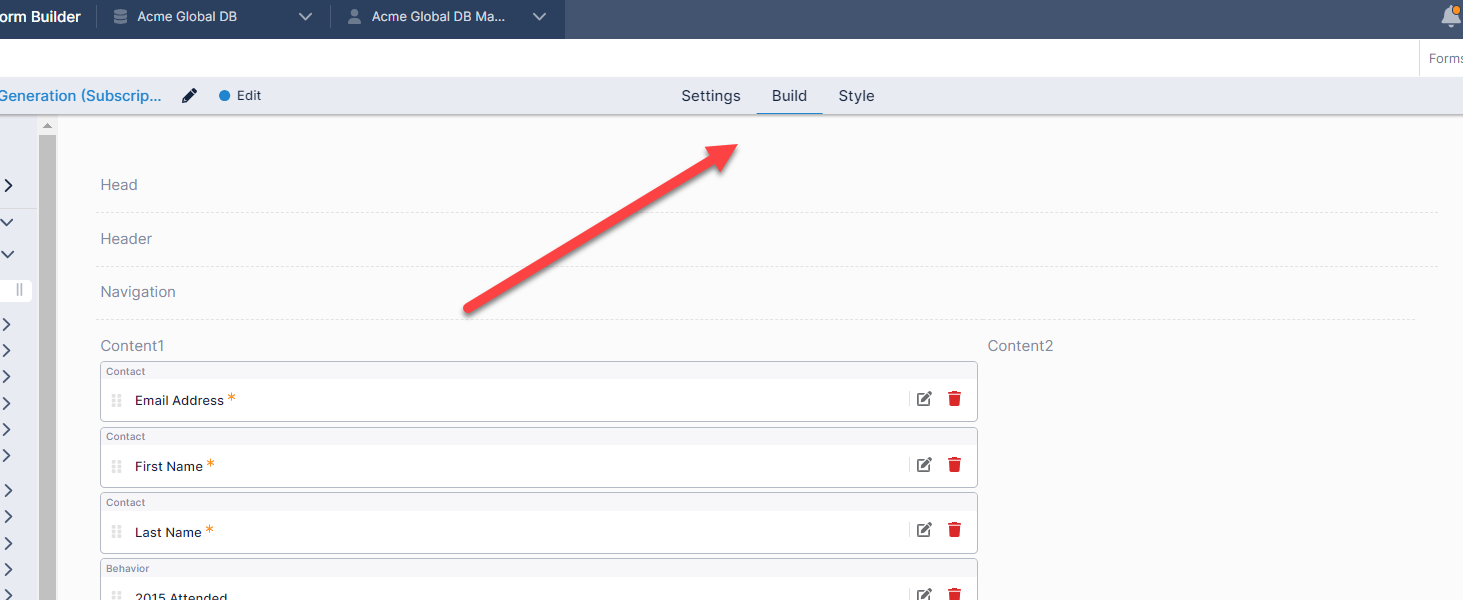
Task: Open the notifications bell
Action: coord(1450,17)
